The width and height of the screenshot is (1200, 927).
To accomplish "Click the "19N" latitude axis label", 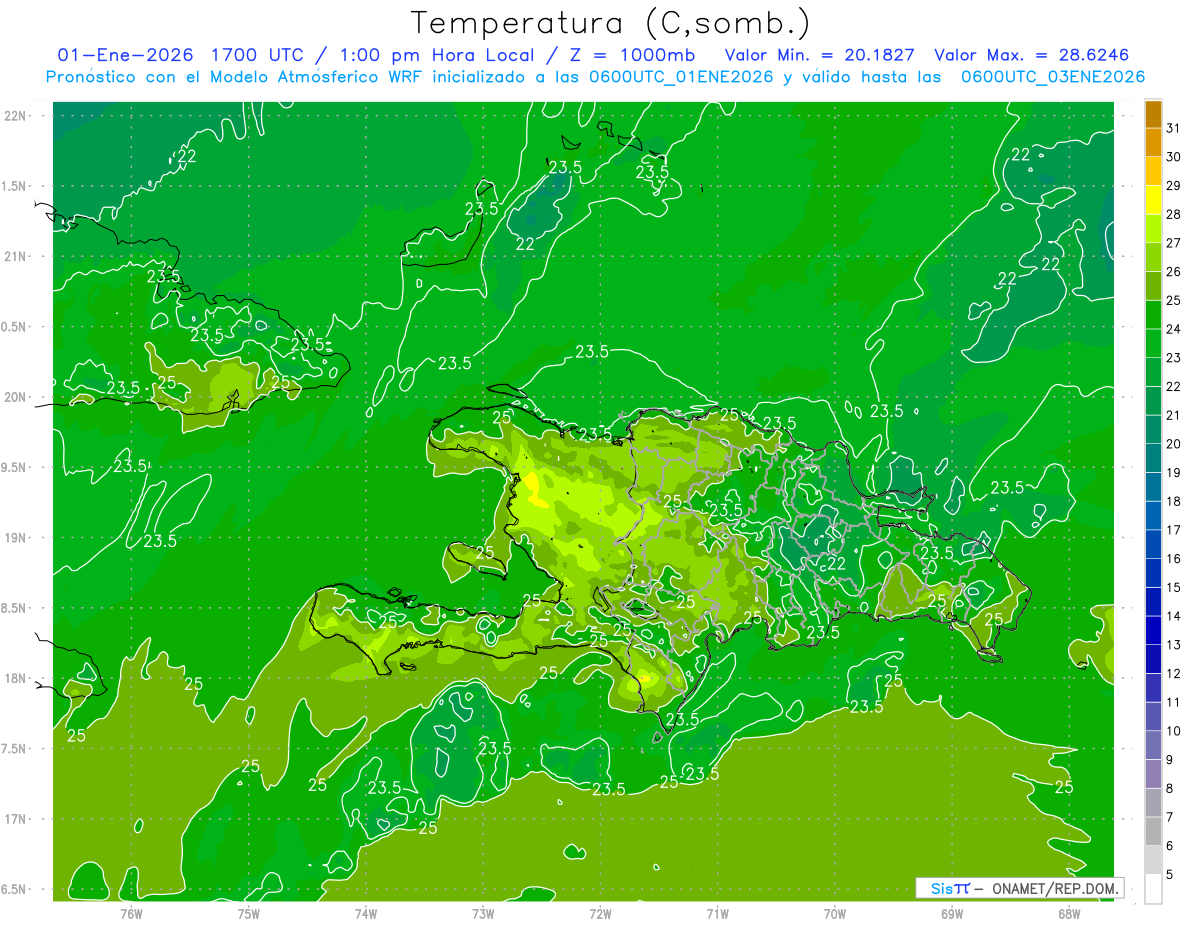I will tap(16, 538).
